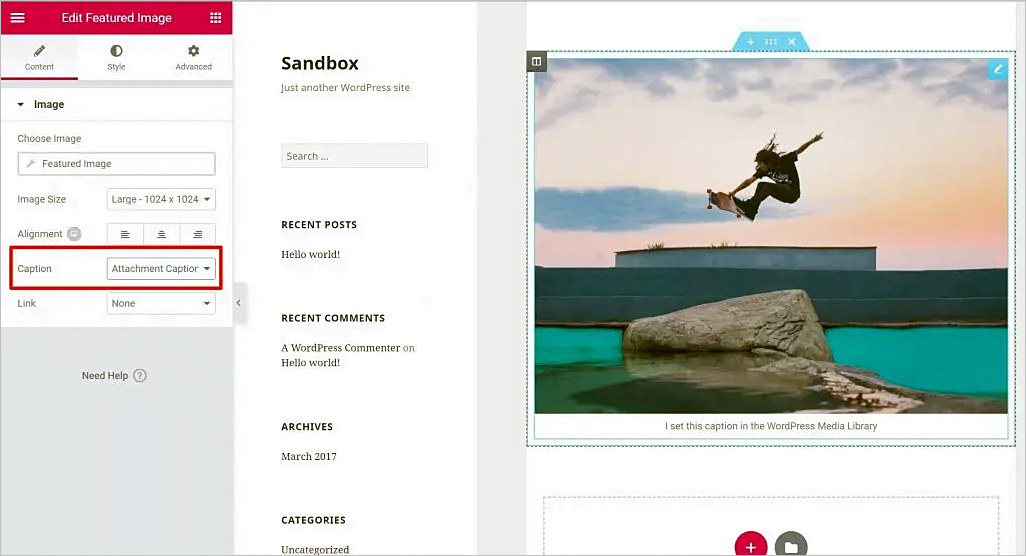Viewport: 1026px width, 556px height.
Task: Switch to the Style tab
Action: click(x=116, y=58)
